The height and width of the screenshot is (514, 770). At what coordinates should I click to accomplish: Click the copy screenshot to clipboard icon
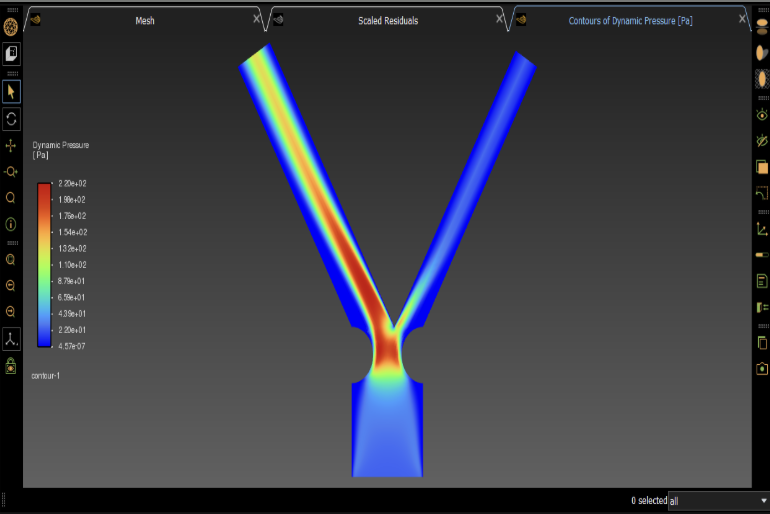762,343
